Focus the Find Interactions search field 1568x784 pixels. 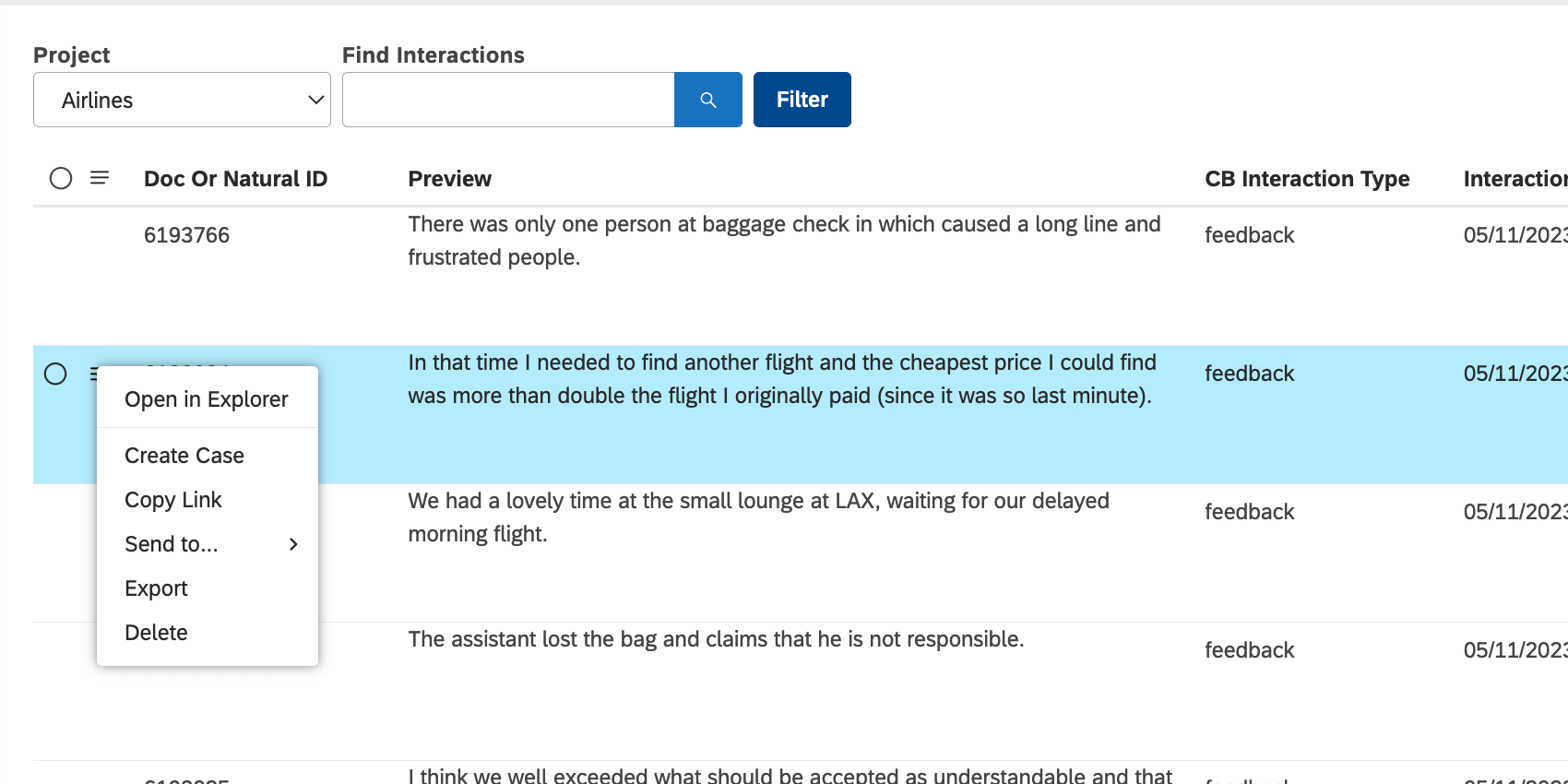(508, 100)
